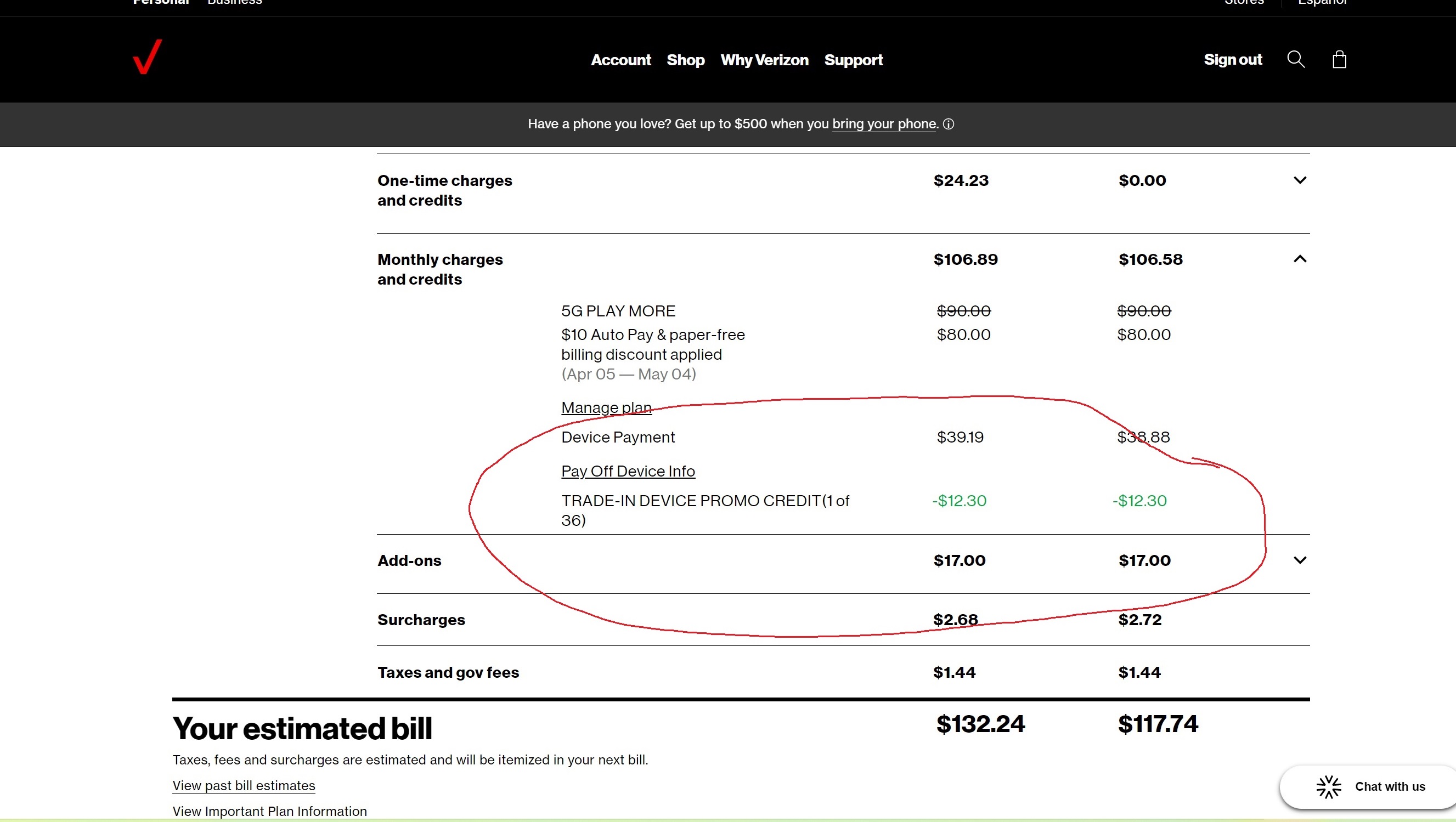
Task: Click the info icon beside bring your phone
Action: 949,124
